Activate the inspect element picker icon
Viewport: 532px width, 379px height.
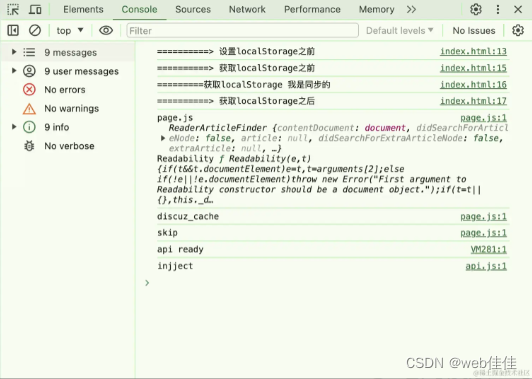pos(13,9)
